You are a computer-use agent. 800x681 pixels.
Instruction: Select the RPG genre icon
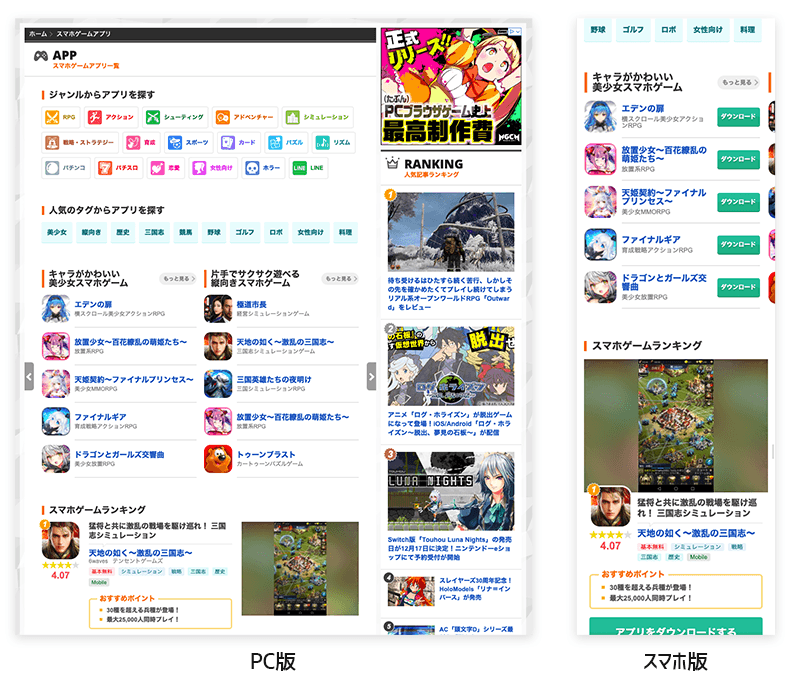coord(53,117)
